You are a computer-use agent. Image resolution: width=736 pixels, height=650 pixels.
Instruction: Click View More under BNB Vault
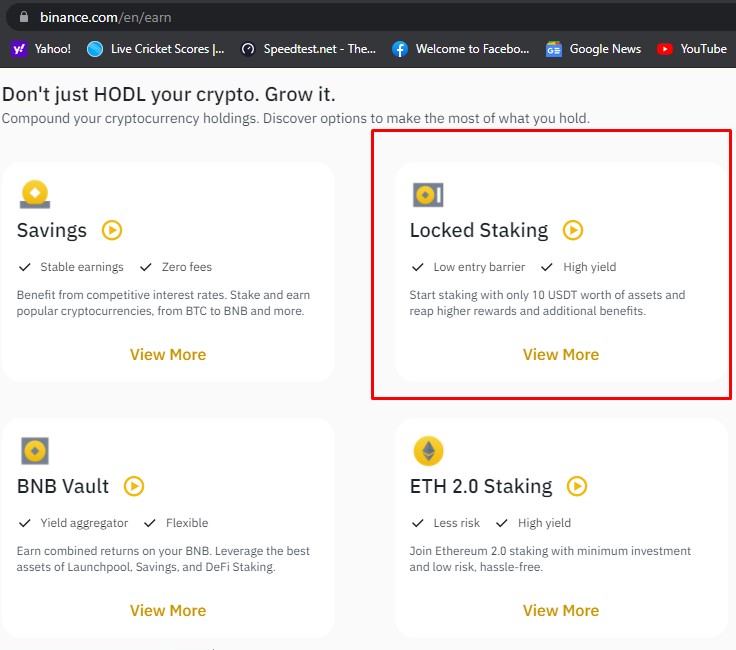(168, 611)
